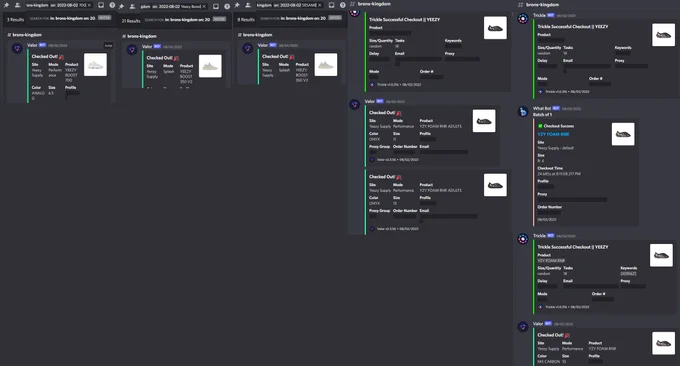The width and height of the screenshot is (680, 366).
Task: Click Valor bot avatar in the 8 Results window
Action: [x=248, y=49]
